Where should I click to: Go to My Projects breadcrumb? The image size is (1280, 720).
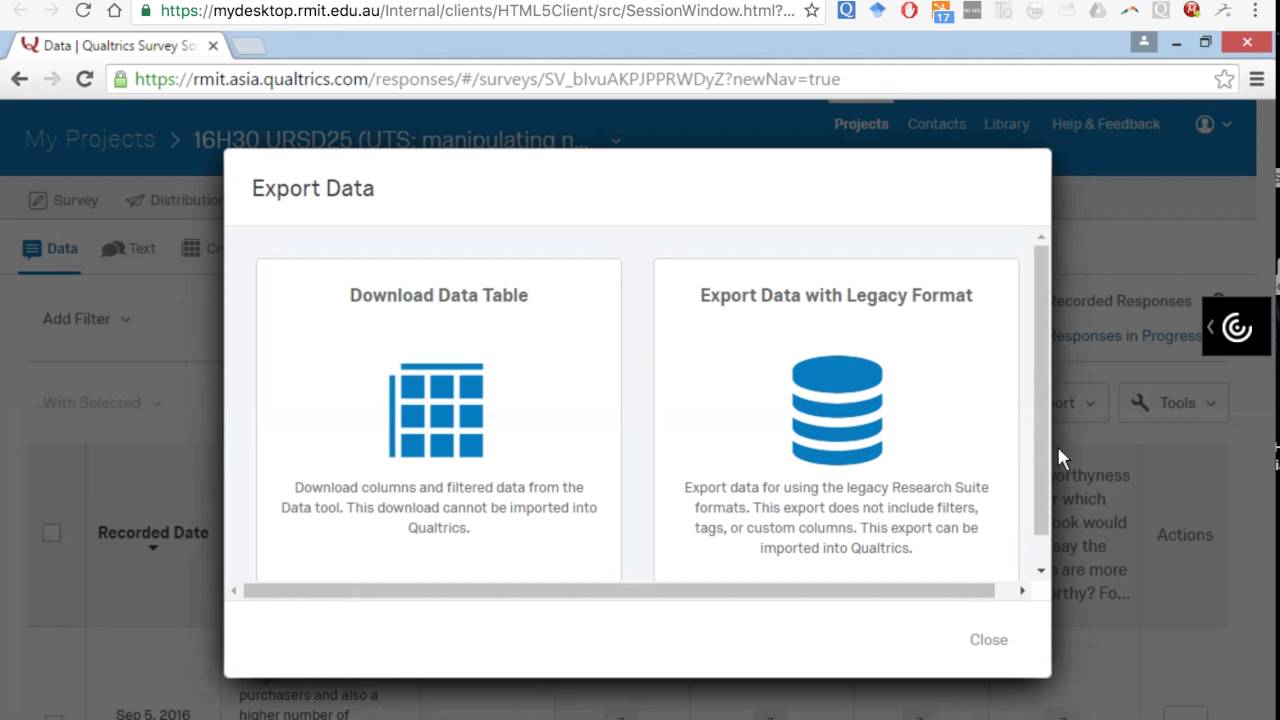click(x=90, y=139)
